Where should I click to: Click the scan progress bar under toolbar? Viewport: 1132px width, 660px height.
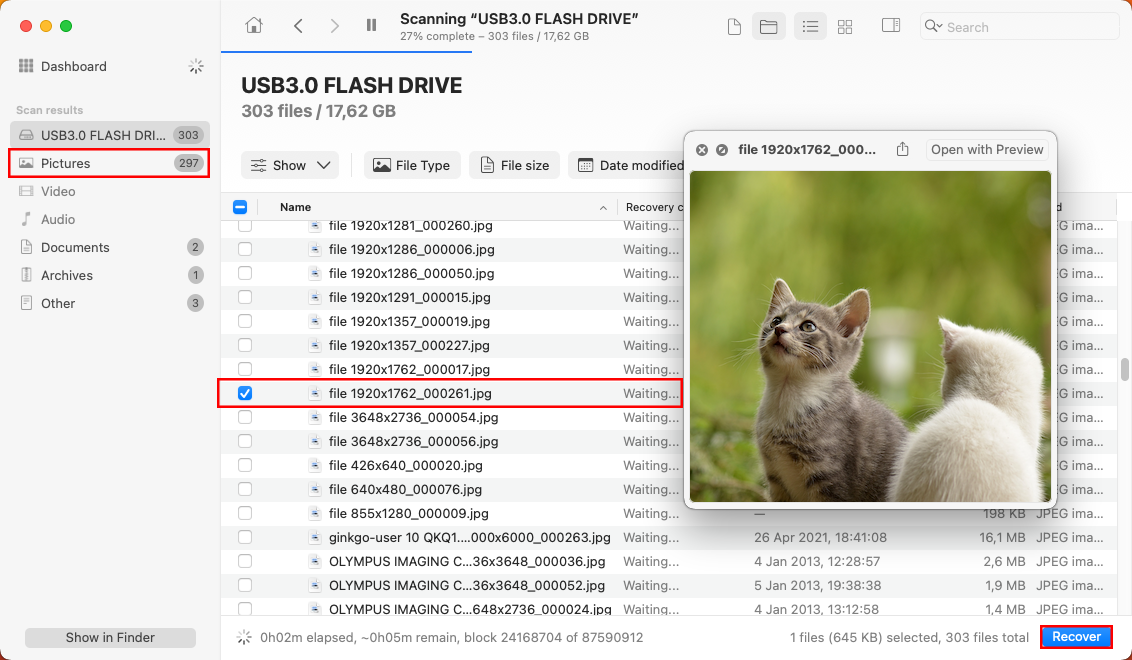[347, 52]
